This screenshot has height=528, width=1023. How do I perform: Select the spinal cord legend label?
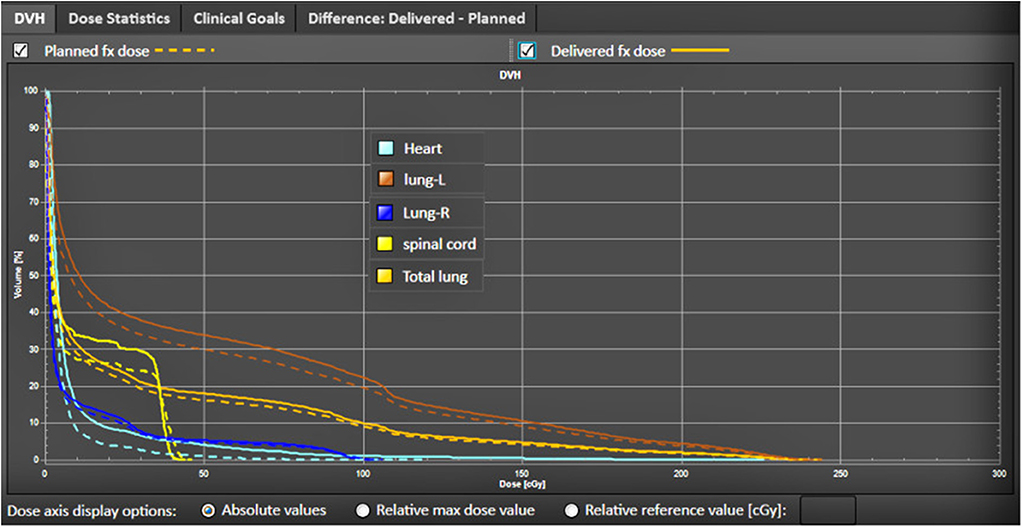pyautogui.click(x=439, y=244)
